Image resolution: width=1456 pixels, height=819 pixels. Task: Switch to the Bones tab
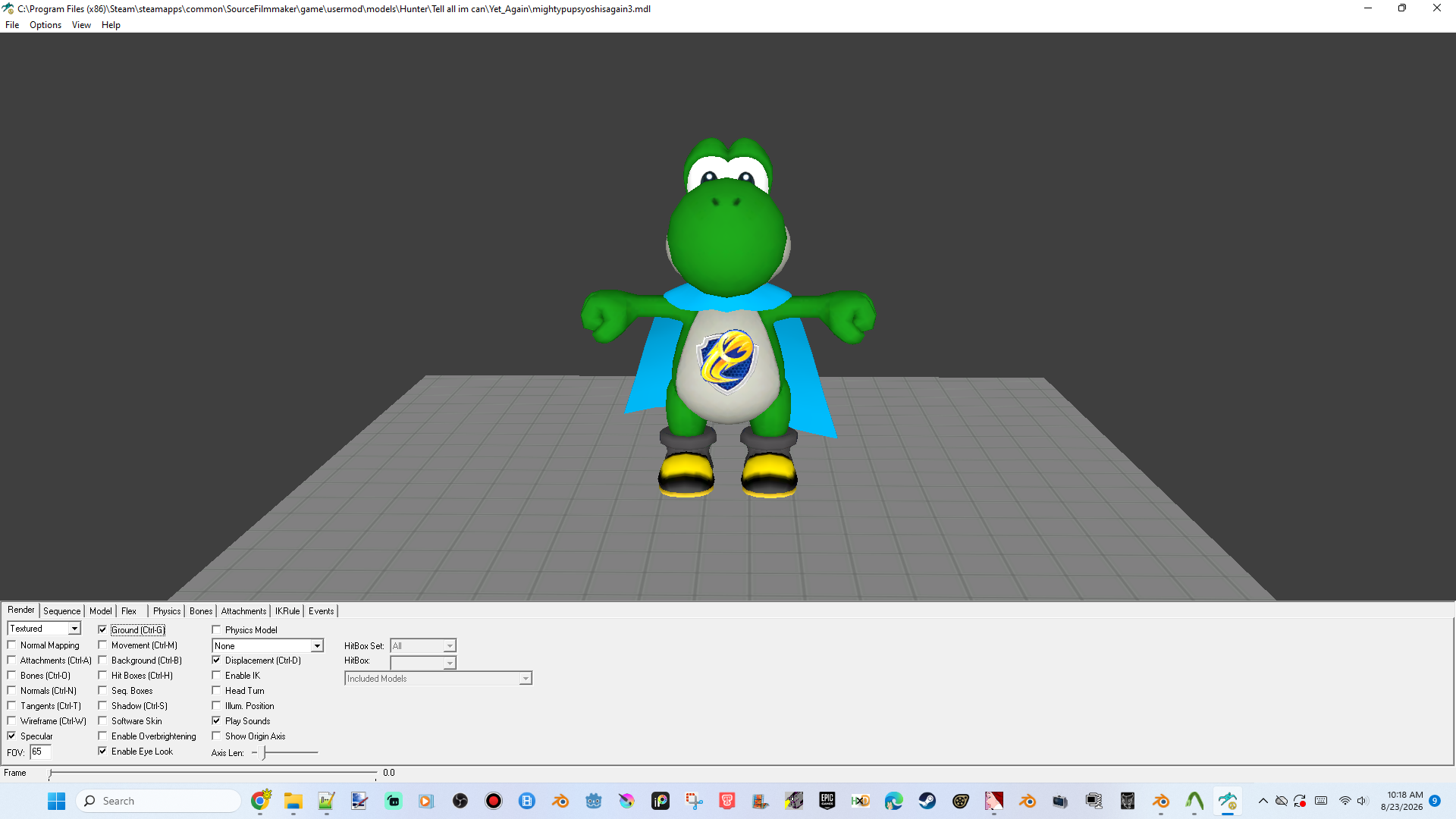[x=201, y=611]
